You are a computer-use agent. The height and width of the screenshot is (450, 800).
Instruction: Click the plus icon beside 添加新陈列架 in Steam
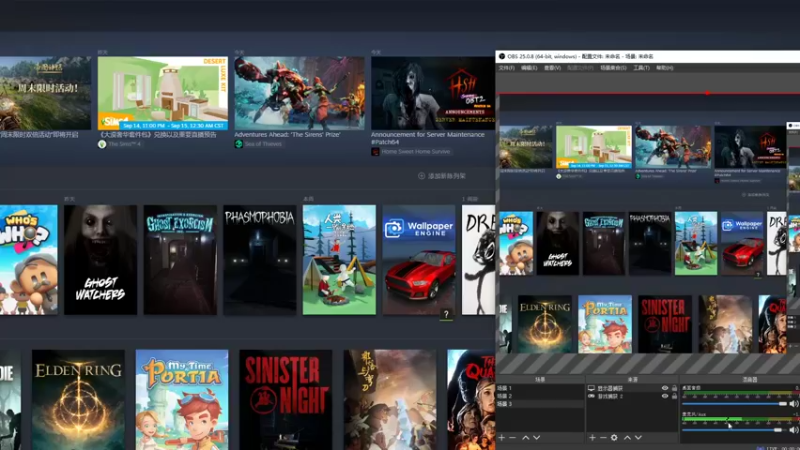click(421, 176)
